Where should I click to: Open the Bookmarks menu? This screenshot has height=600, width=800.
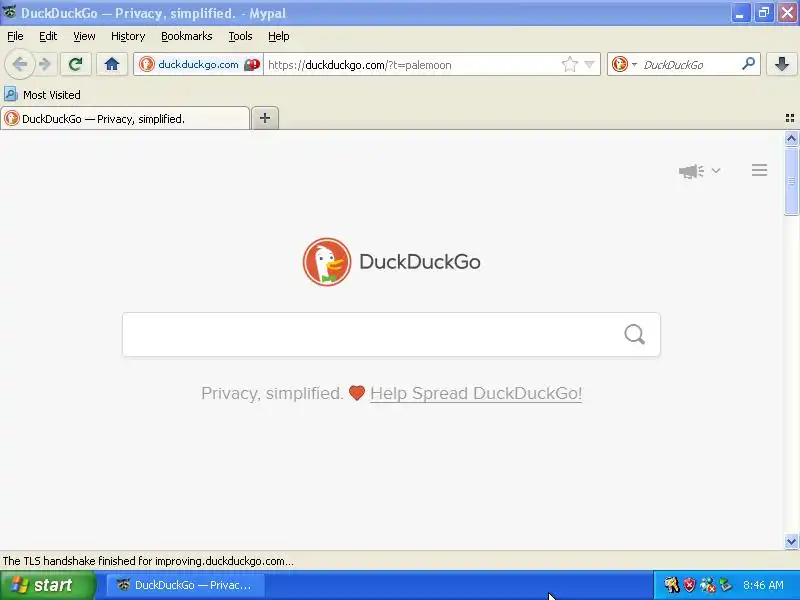pyautogui.click(x=187, y=36)
